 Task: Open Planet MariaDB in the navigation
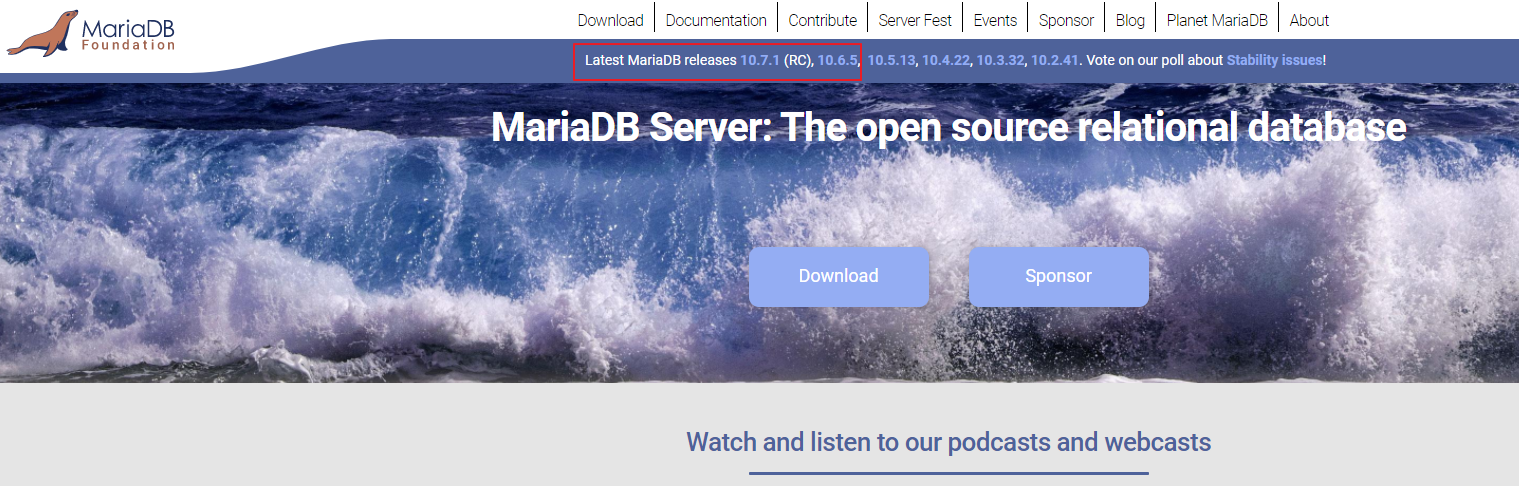click(1217, 20)
